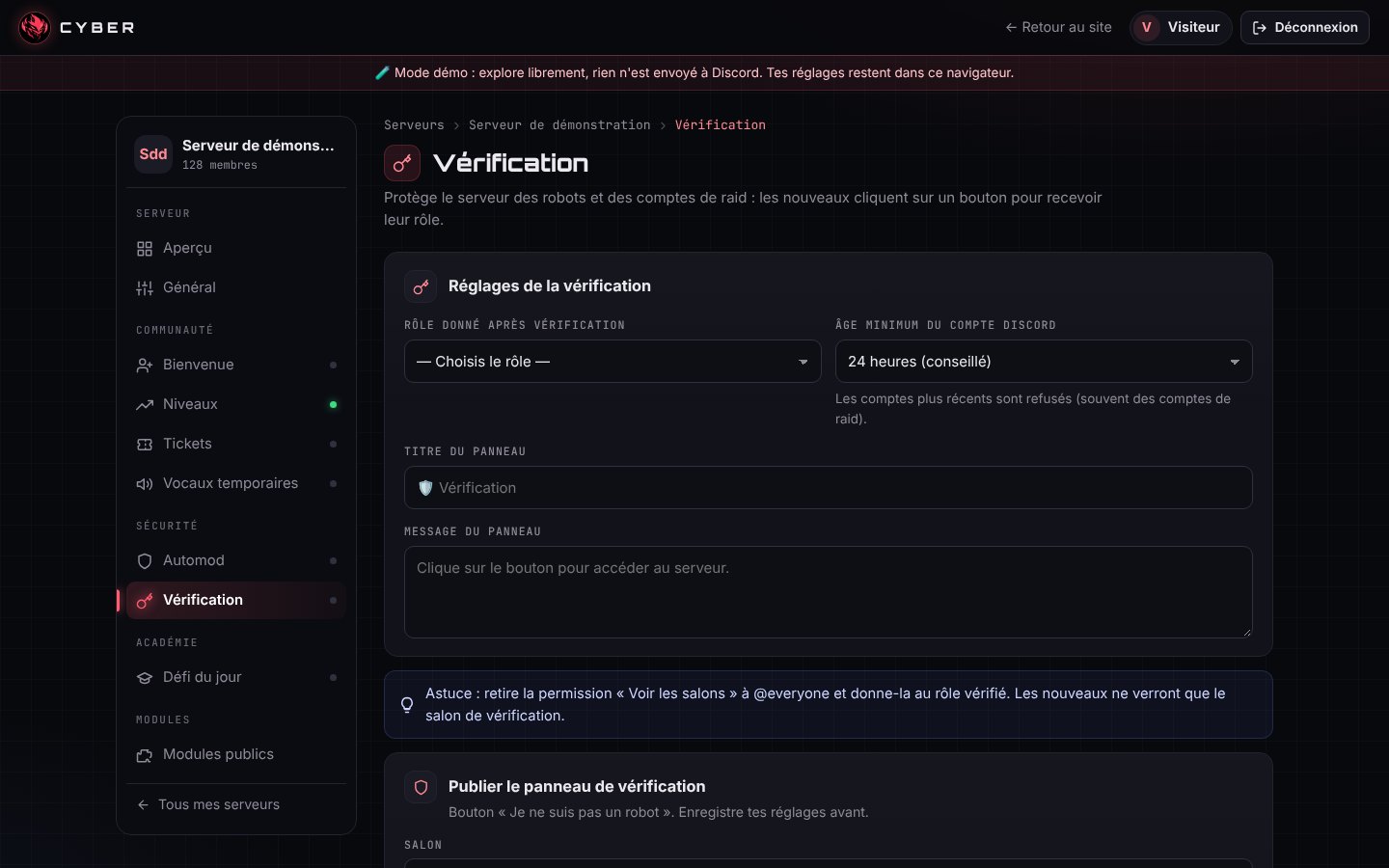Focus the Message du panneau textarea

pos(829,592)
